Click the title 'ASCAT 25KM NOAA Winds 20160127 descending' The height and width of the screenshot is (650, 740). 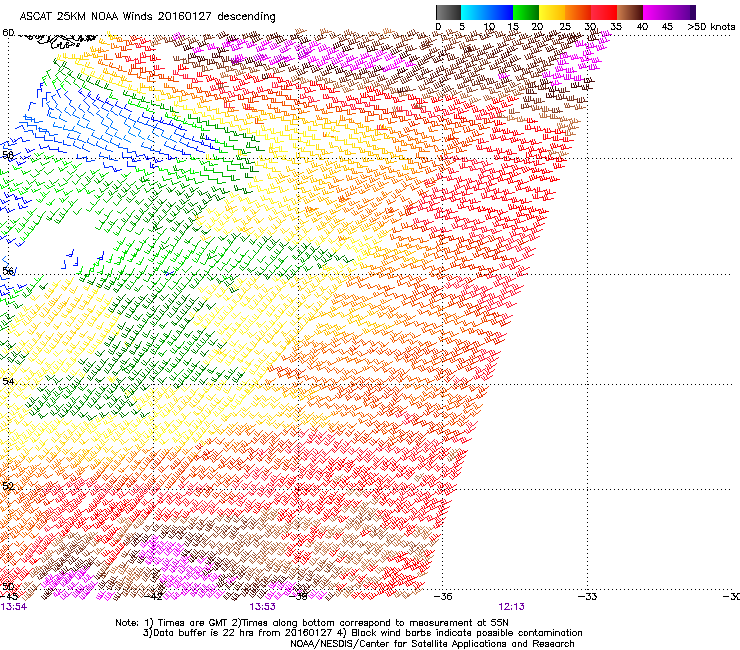click(x=147, y=16)
